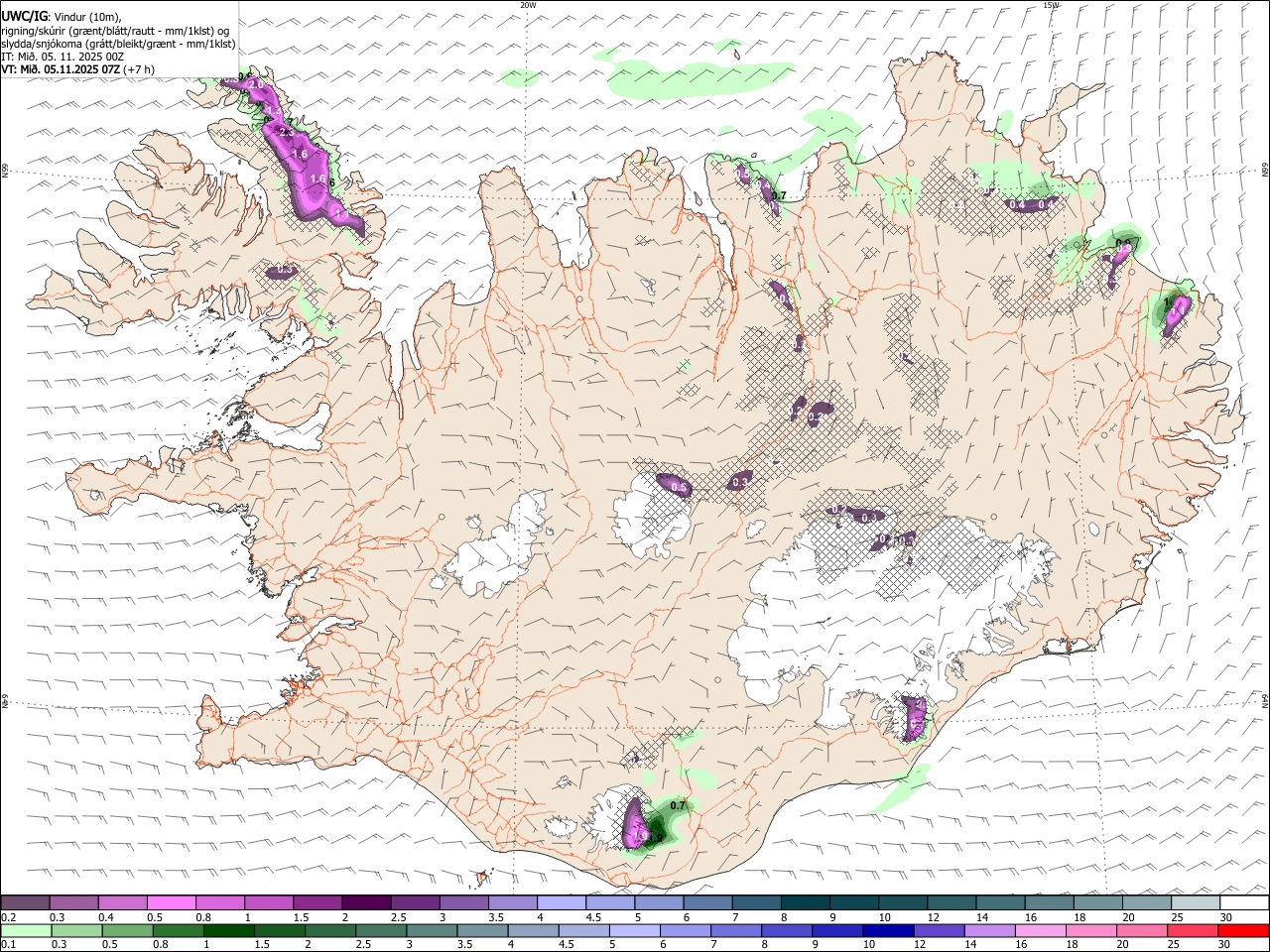Screen dimensions: 1270x952
Task: Click the '(+7 h)' forecast offset text
Action: [140, 69]
